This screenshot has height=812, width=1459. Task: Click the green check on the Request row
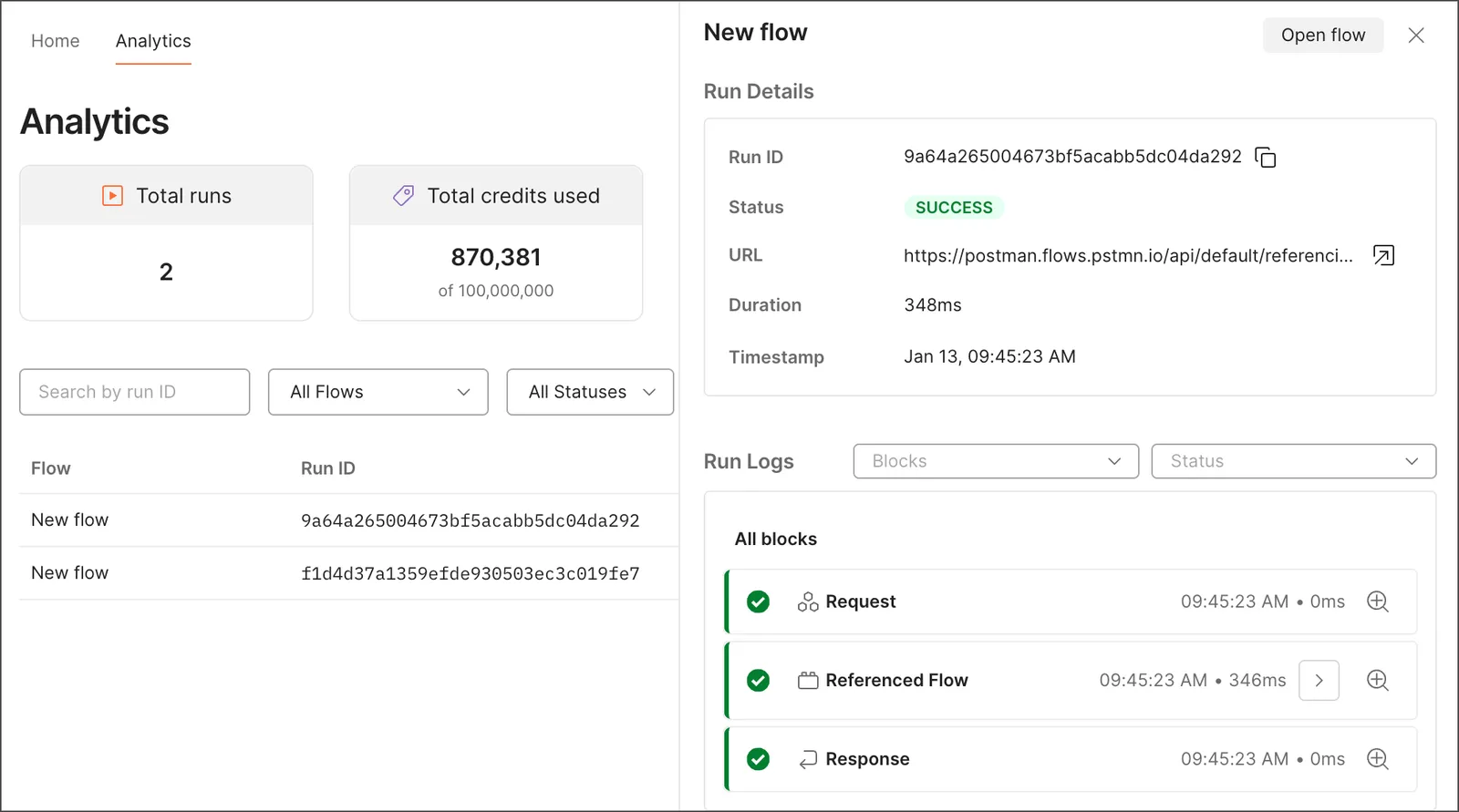758,601
